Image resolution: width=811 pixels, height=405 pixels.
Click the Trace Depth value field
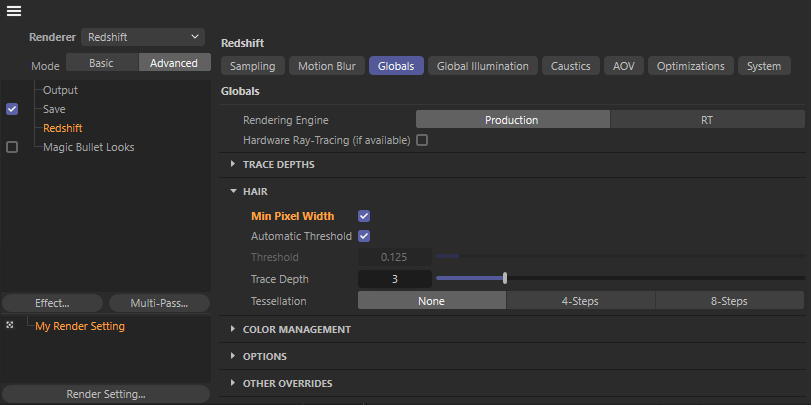[x=395, y=279]
